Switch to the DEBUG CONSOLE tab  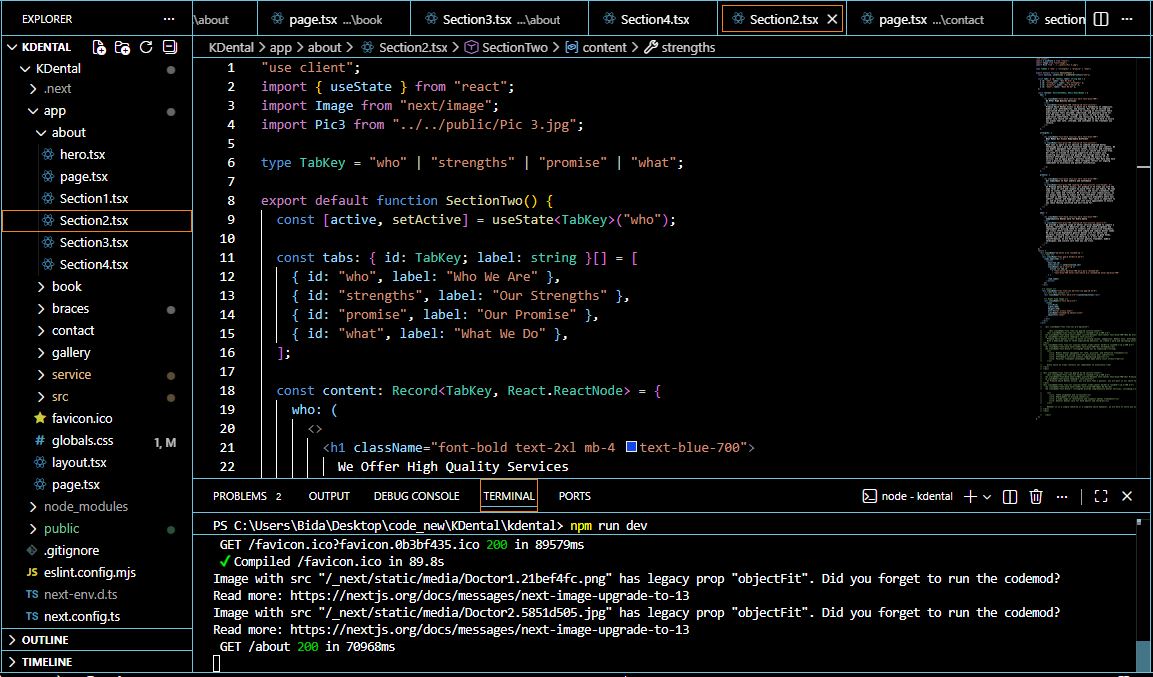pos(416,496)
